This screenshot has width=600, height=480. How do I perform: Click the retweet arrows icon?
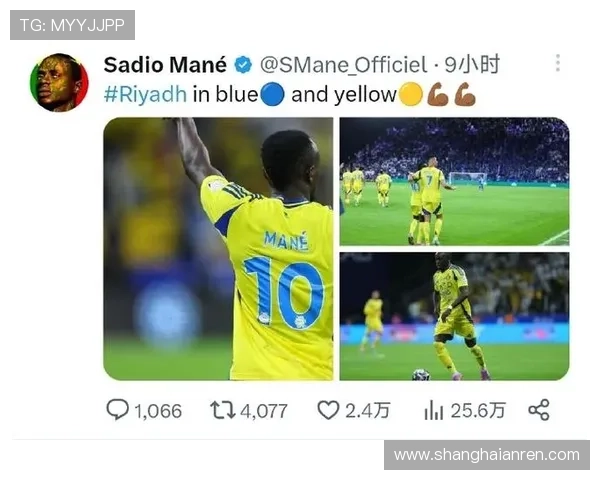click(x=222, y=410)
